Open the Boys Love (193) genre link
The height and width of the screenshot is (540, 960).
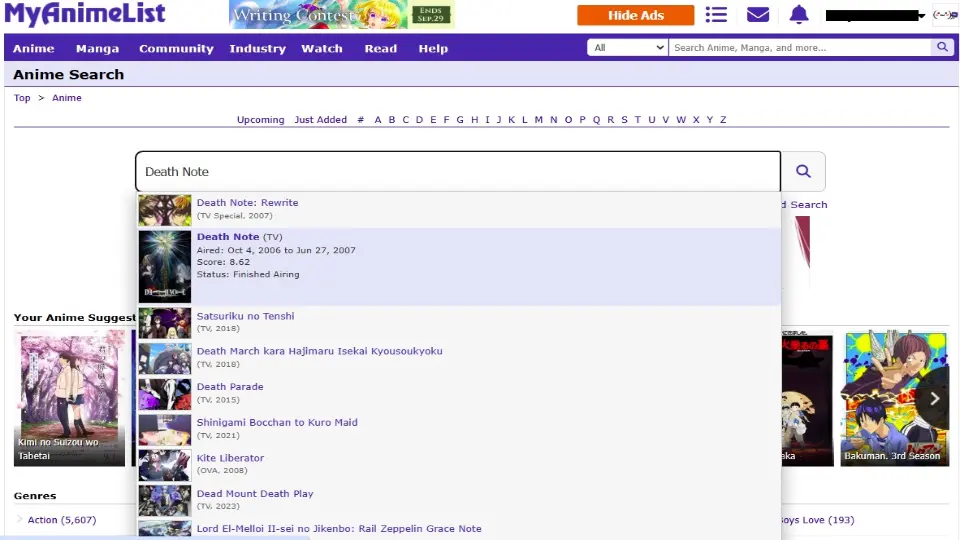coord(817,520)
